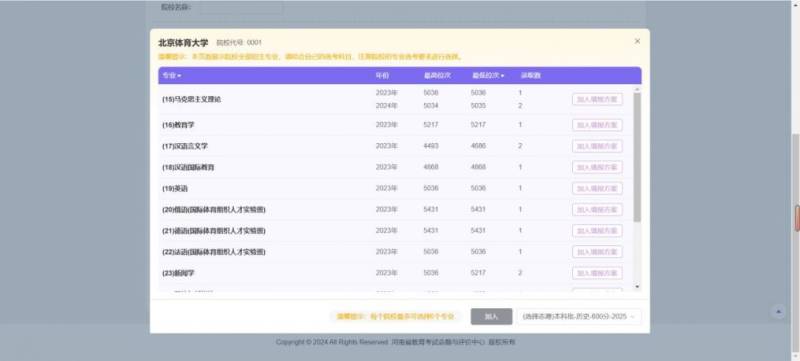Add (21)德语 to the application plan
800x361 pixels.
(597, 231)
